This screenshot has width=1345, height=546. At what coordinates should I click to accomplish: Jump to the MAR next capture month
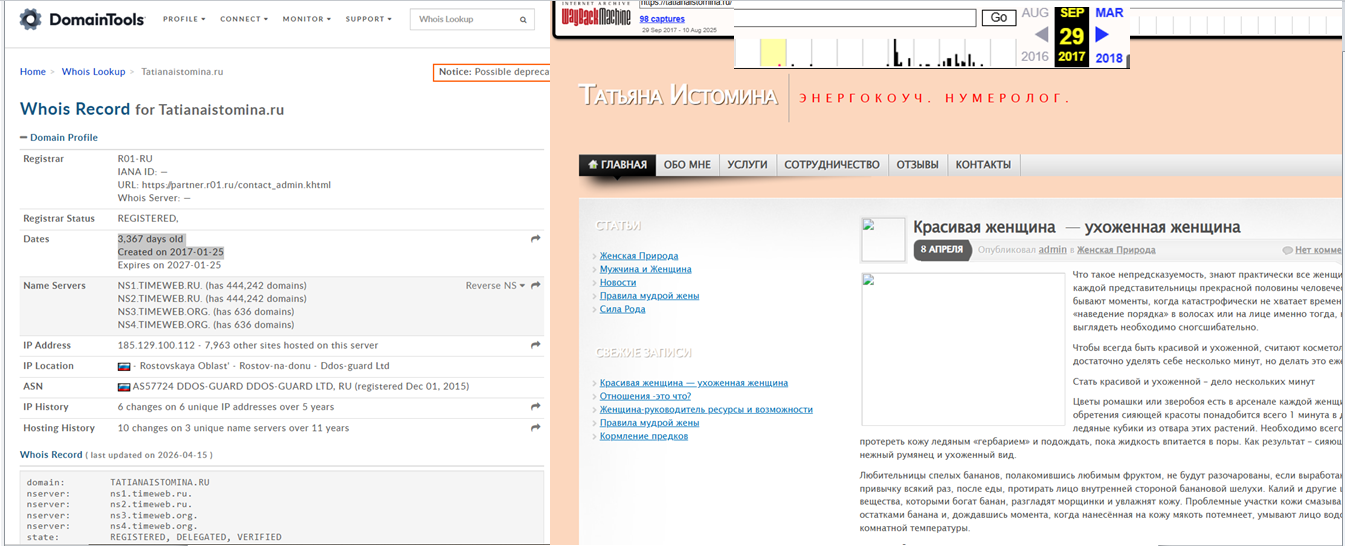click(1109, 13)
